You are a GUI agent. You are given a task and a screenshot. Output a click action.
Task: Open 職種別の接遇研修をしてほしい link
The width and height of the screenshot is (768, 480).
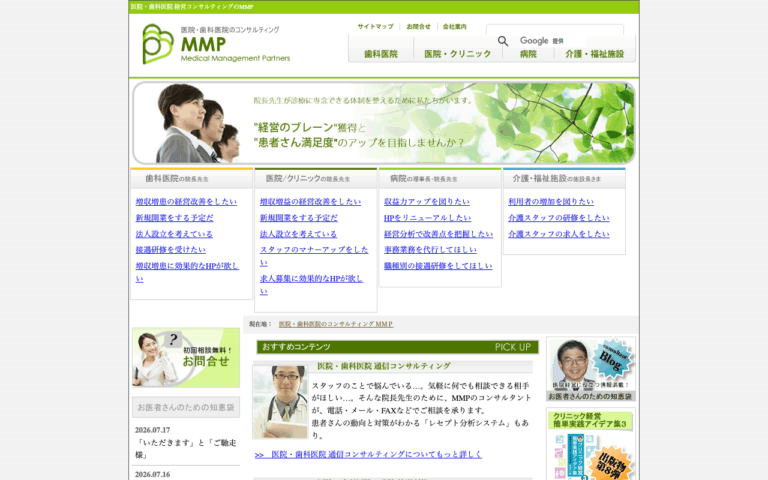438,266
